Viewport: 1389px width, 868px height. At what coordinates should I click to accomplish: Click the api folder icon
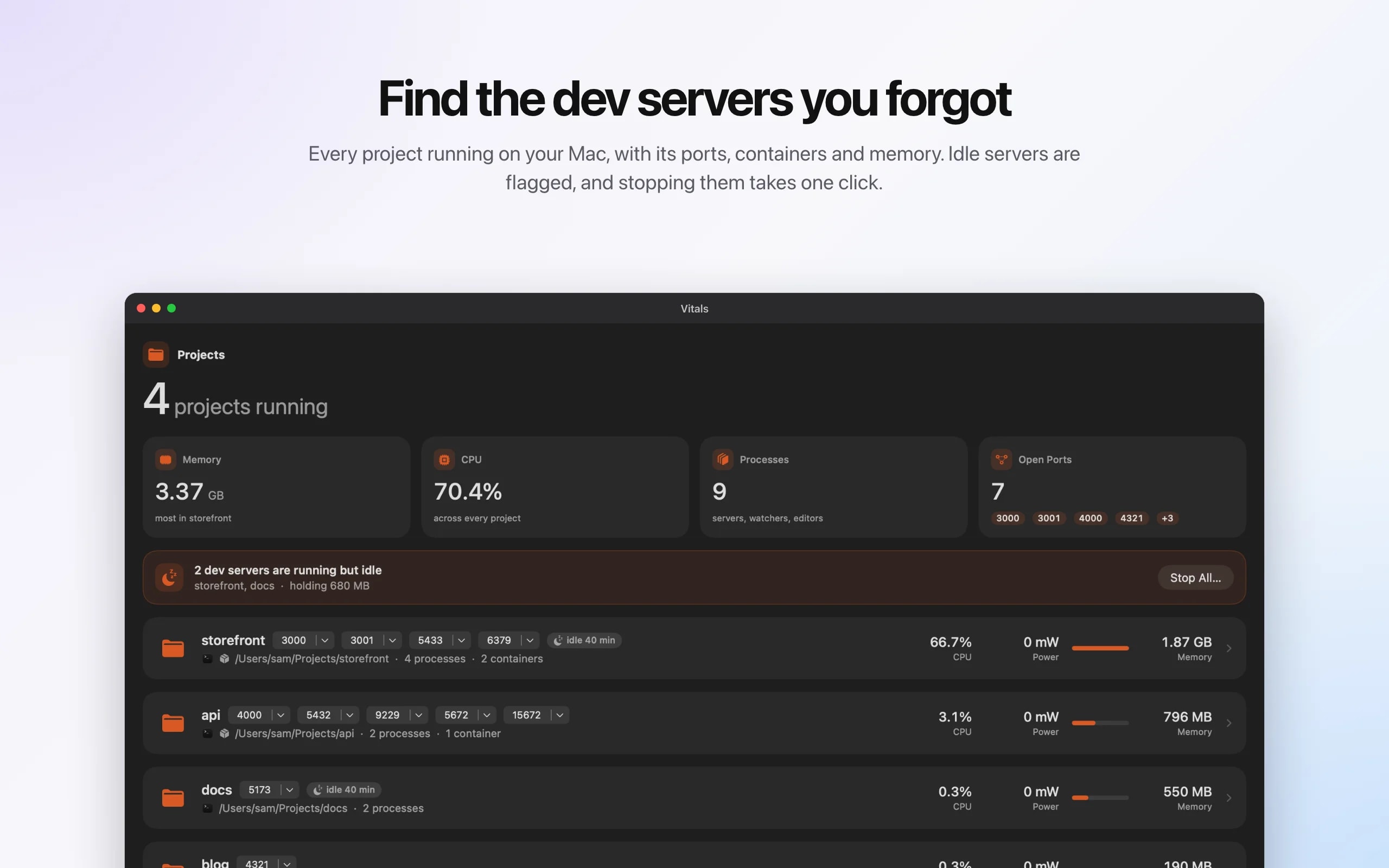(173, 723)
